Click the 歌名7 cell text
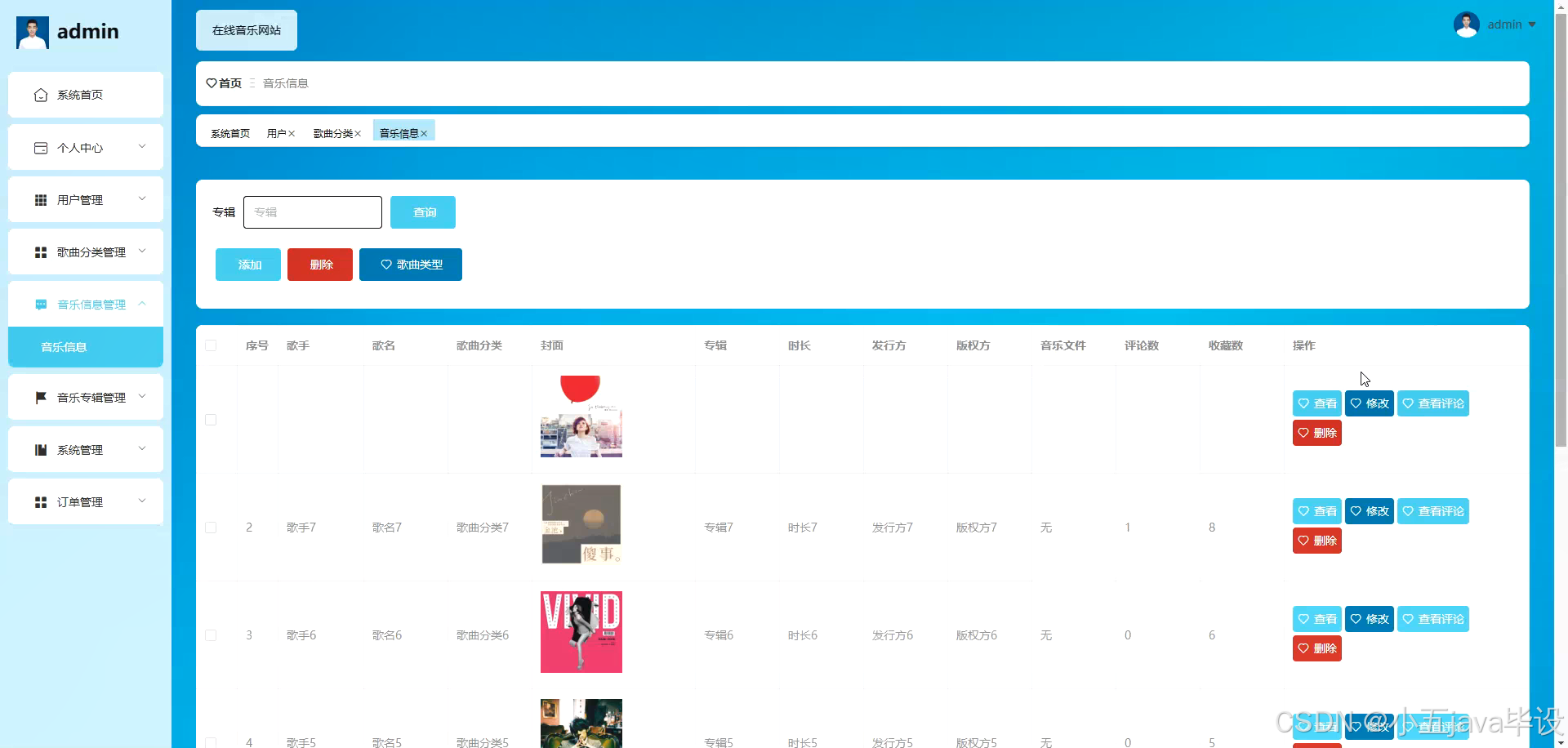 (387, 528)
